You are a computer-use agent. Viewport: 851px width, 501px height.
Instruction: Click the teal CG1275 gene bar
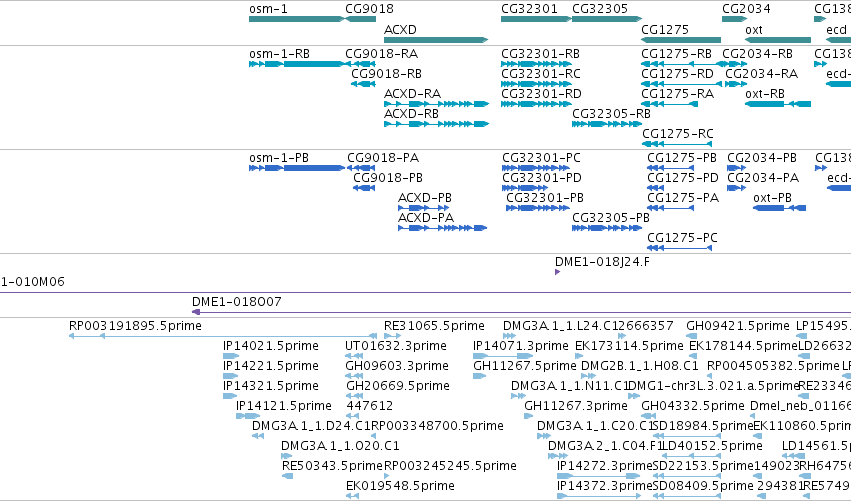681,40
